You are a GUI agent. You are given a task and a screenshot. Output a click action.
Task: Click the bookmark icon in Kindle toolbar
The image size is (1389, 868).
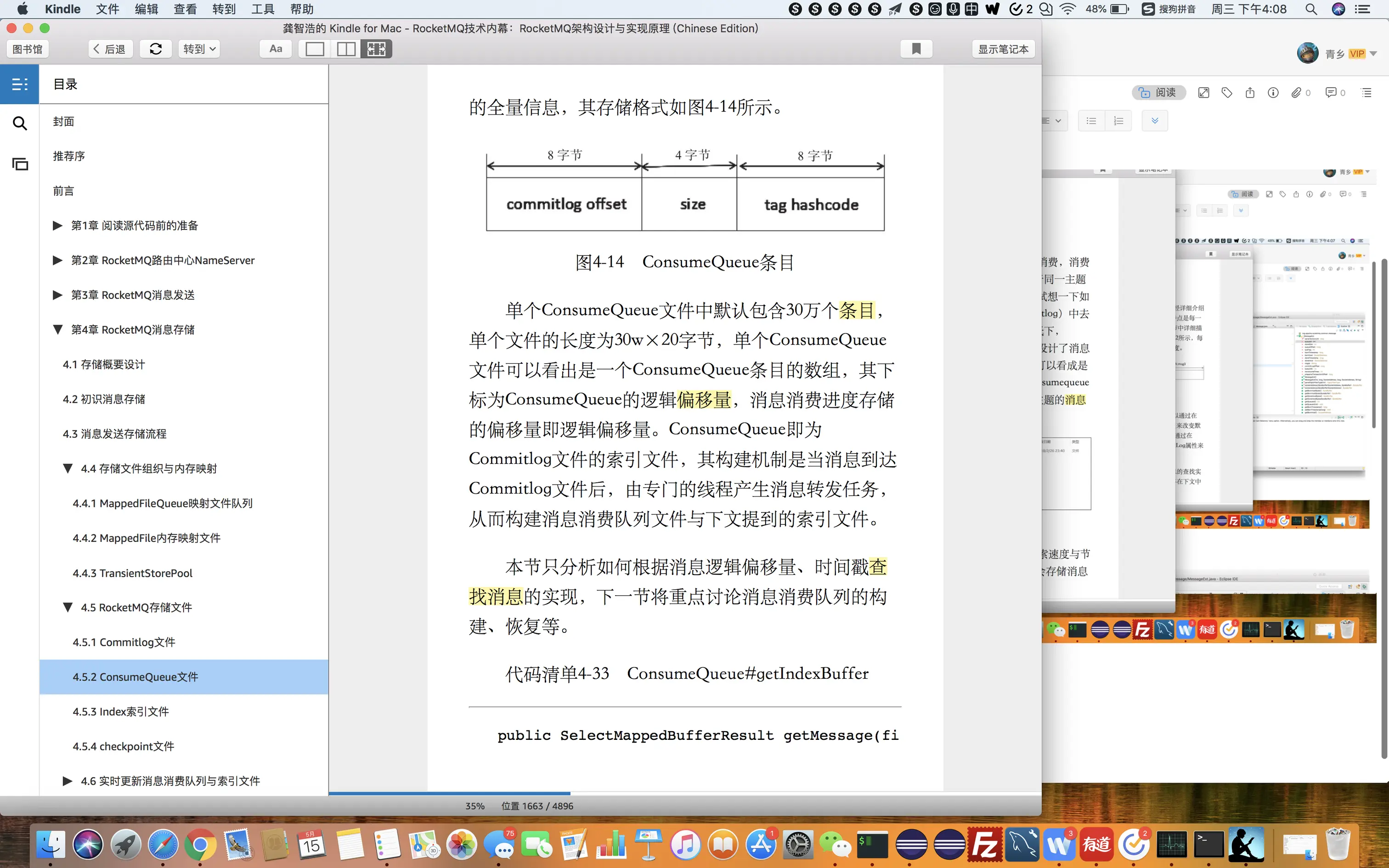[916, 49]
